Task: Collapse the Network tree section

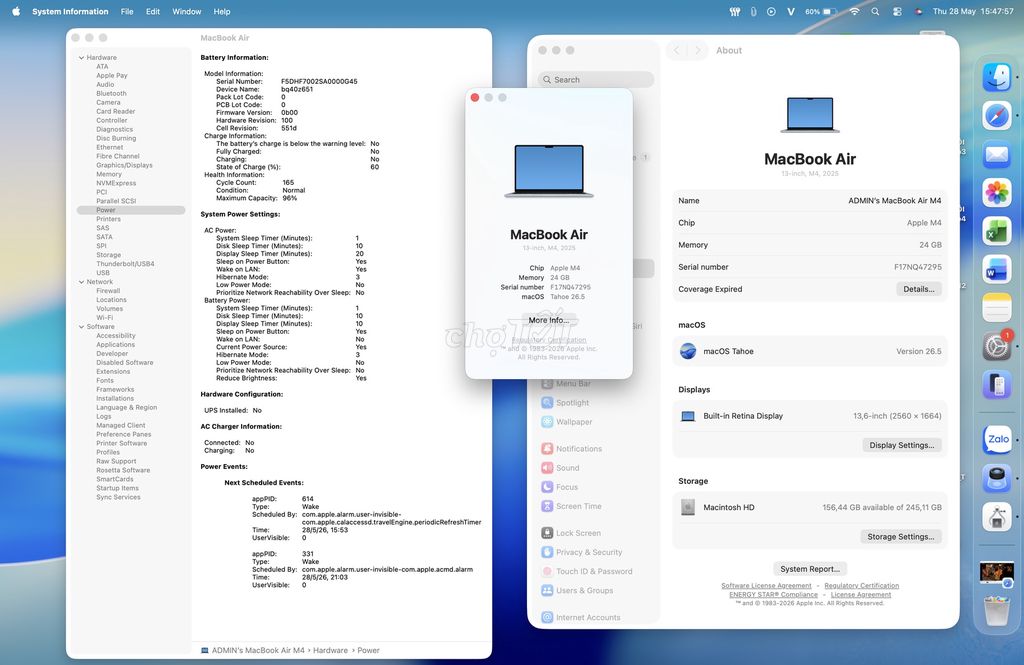Action: click(82, 282)
